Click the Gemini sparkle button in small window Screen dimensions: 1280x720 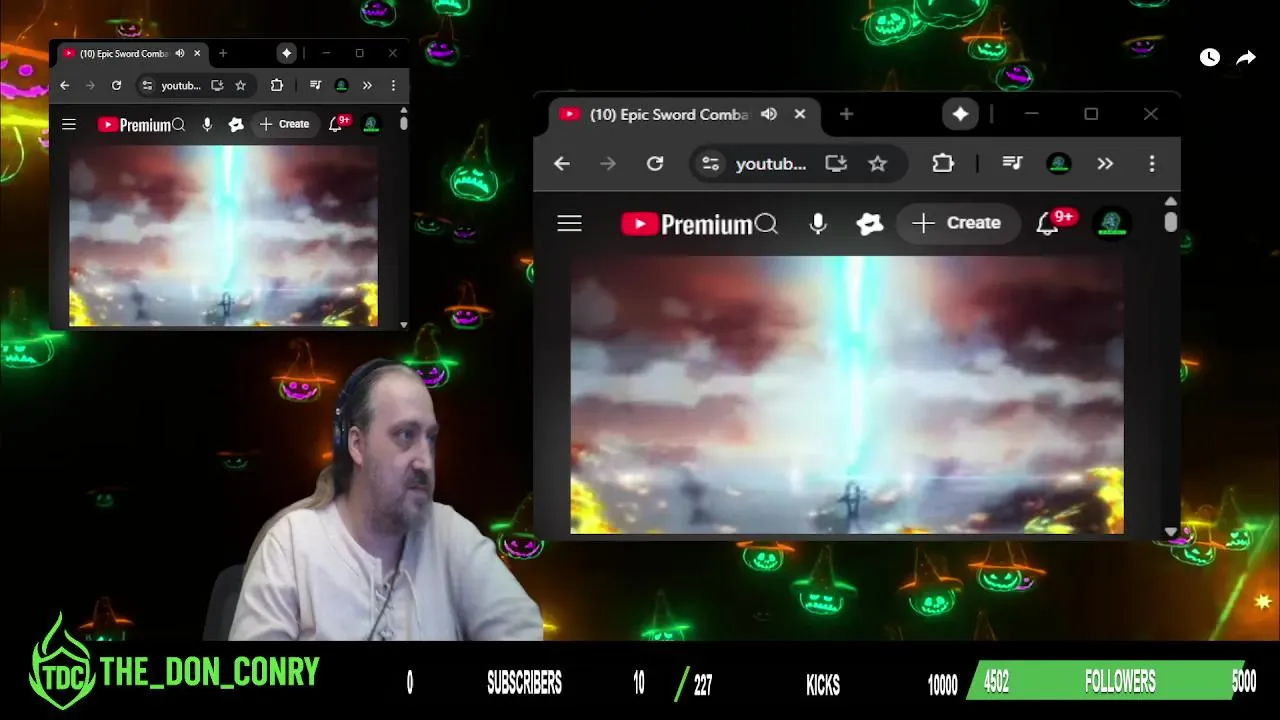point(287,54)
